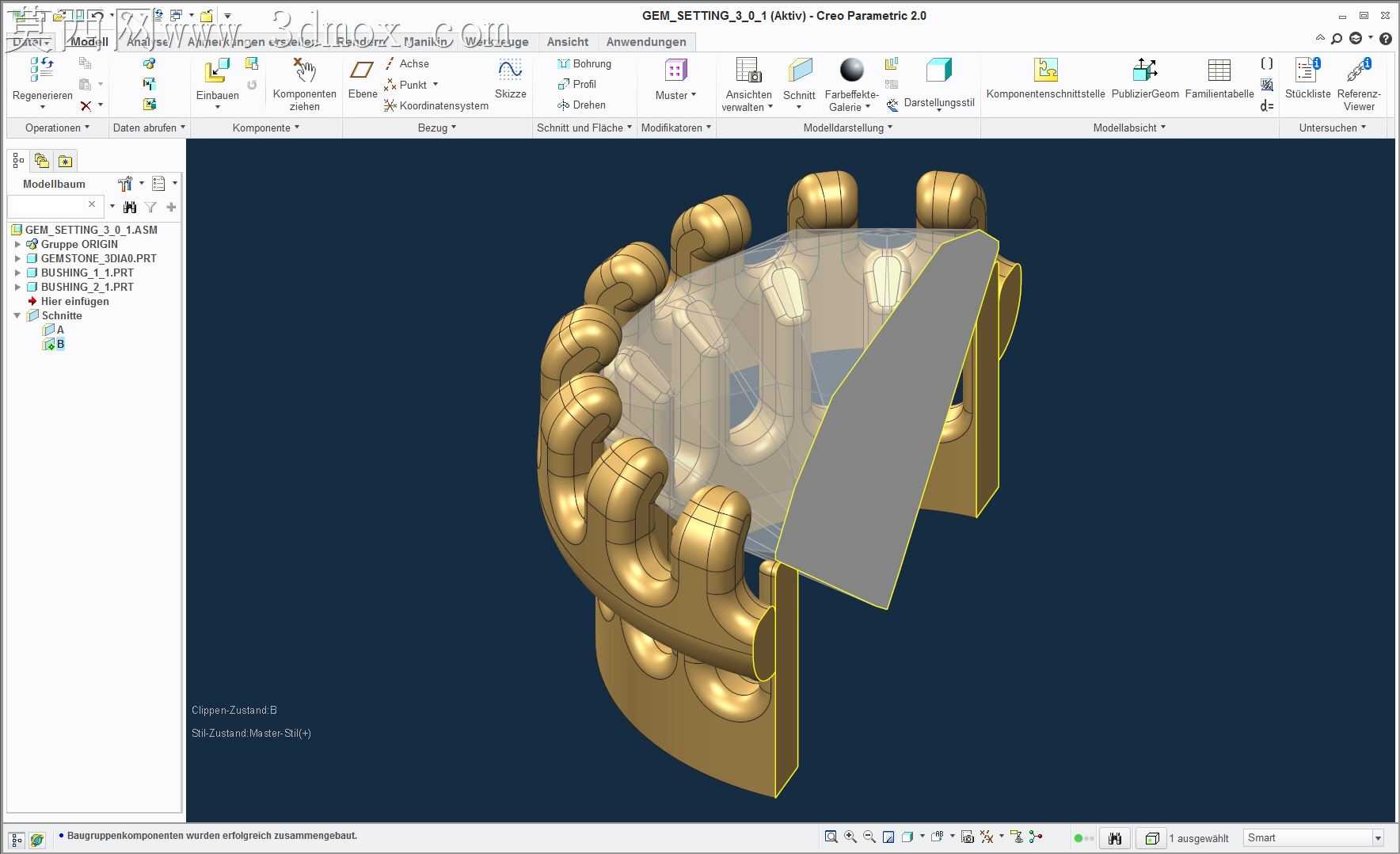Viewport: 1400px width, 854px height.
Task: Switch to the Modell ribbon tab
Action: 89,42
